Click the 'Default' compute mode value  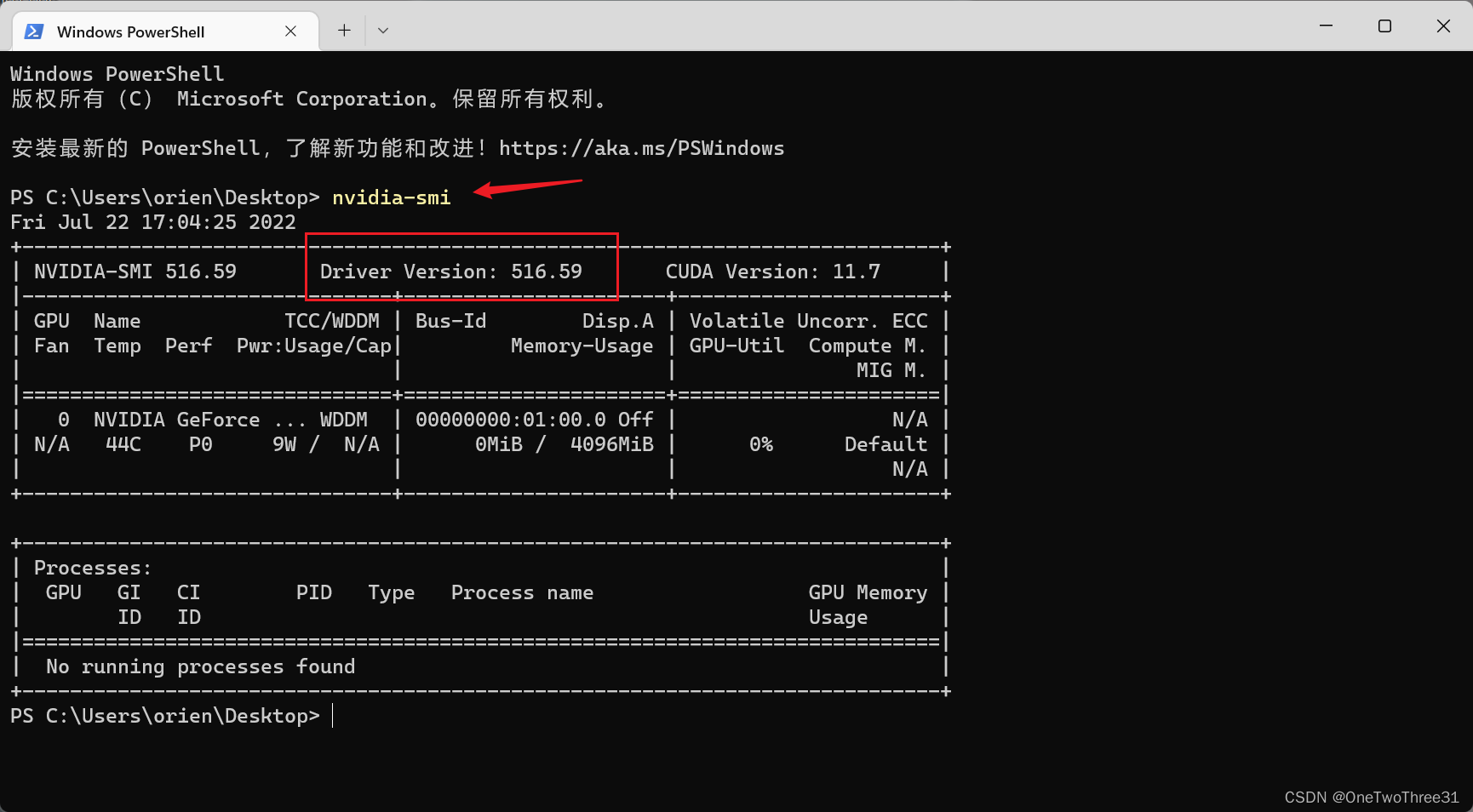point(886,444)
